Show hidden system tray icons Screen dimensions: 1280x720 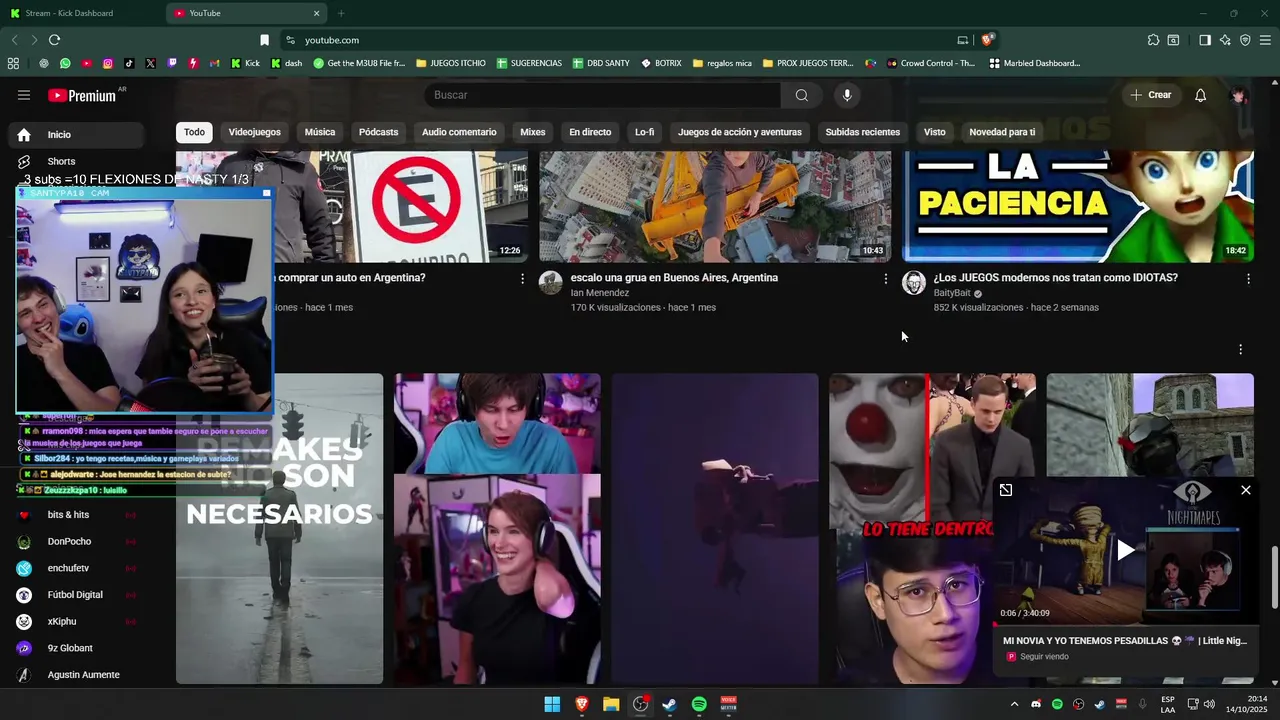point(1014,705)
